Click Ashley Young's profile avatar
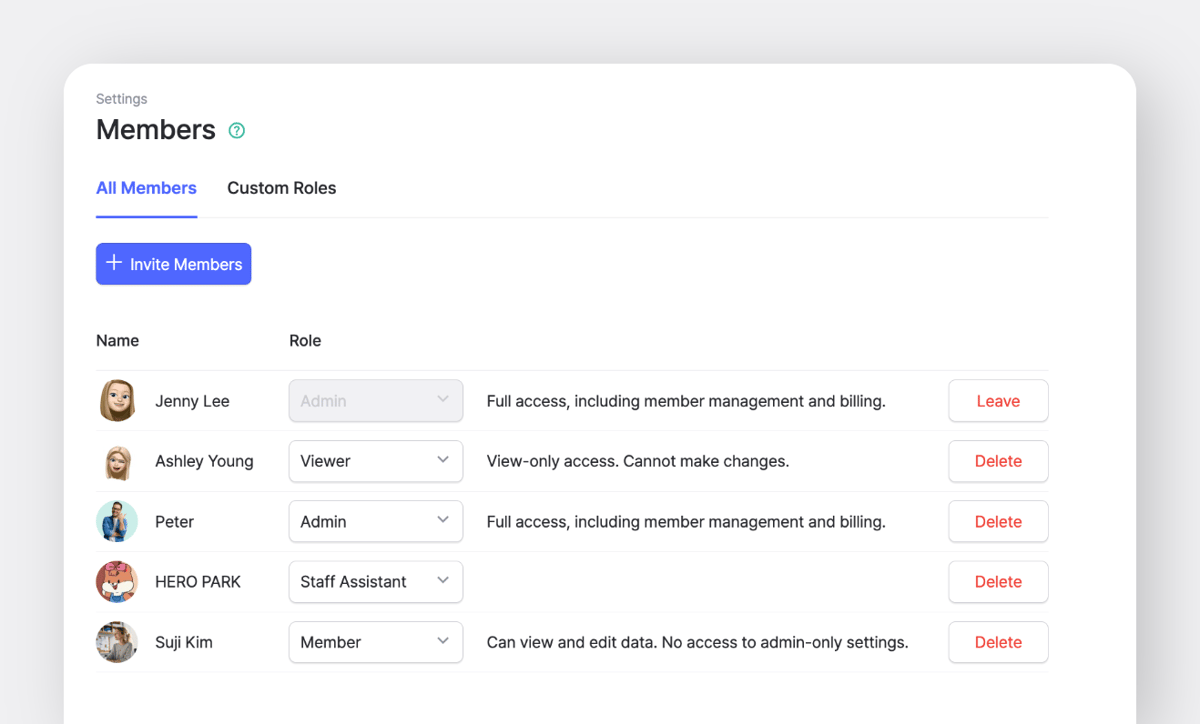1200x724 pixels. 117,461
